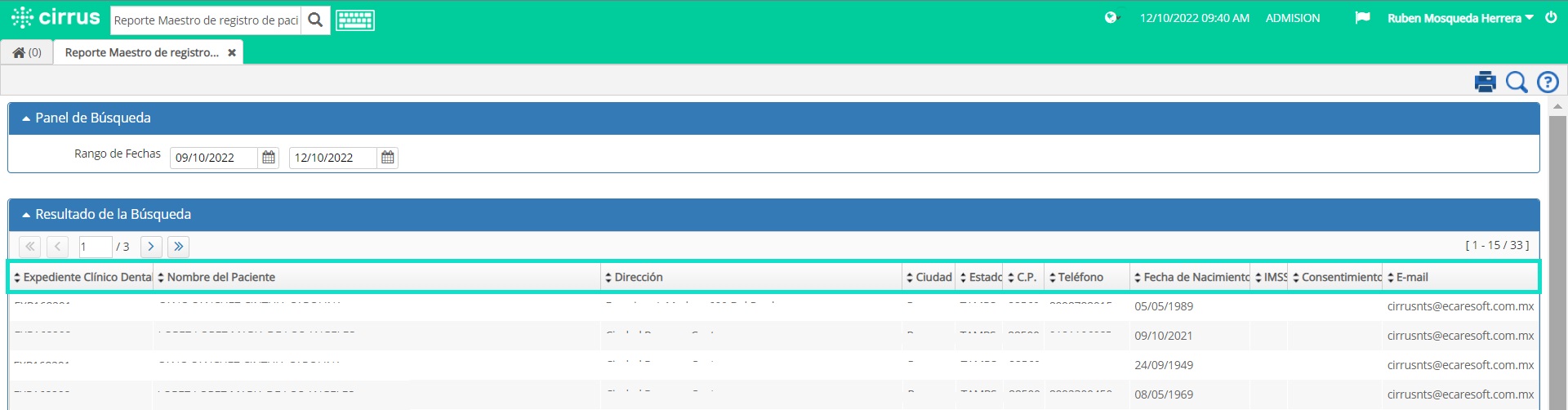1568x410 pixels.
Task: Select the Reporte Maestro de registro tab
Action: click(142, 52)
